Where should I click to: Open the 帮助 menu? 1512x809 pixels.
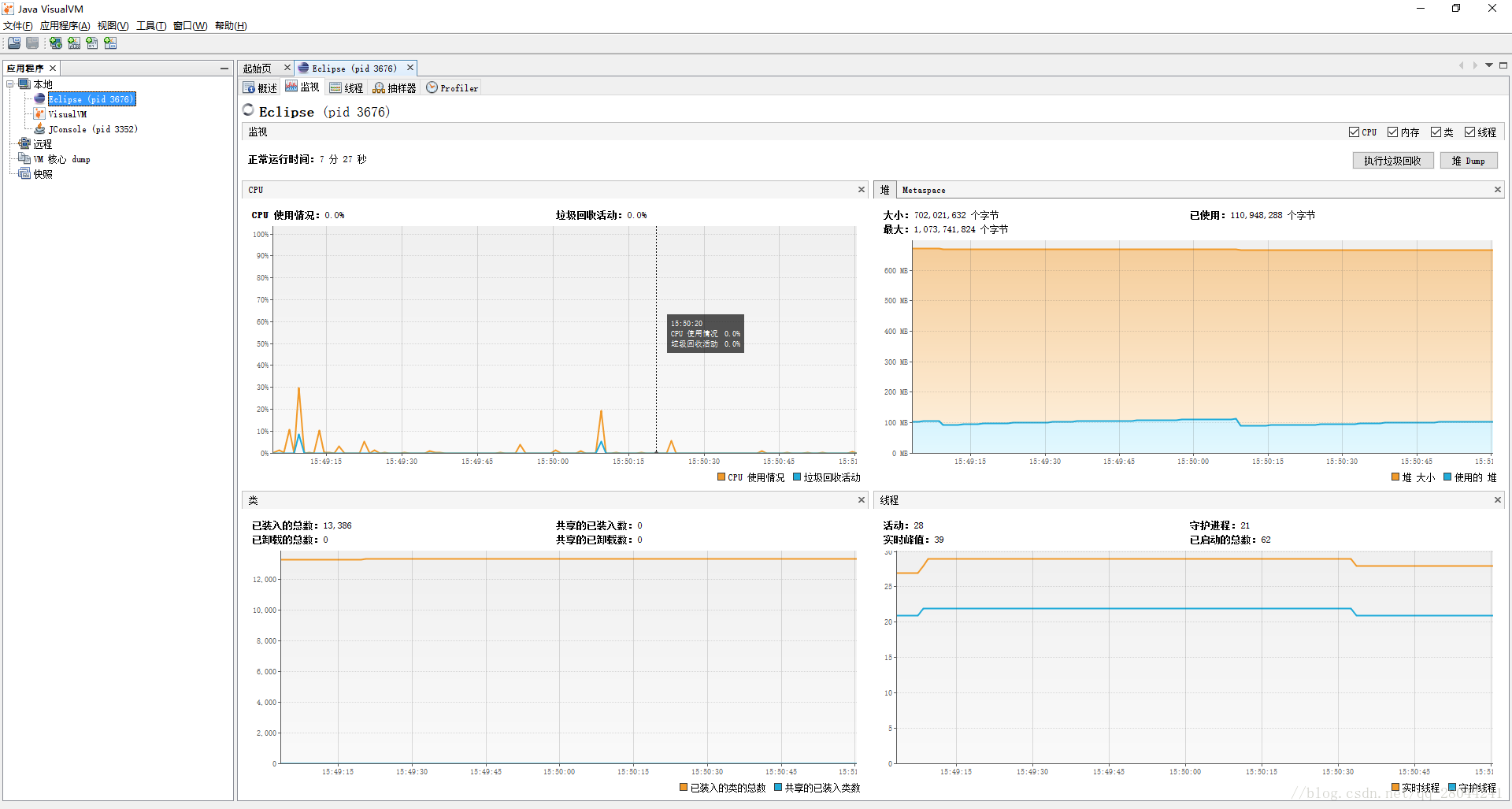tap(231, 26)
